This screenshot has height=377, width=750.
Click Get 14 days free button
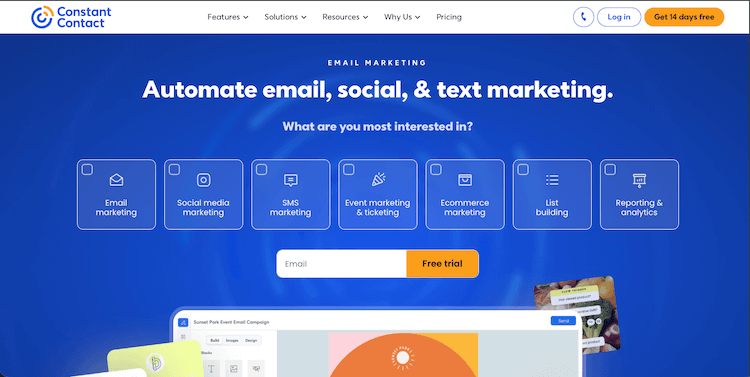pyautogui.click(x=684, y=17)
